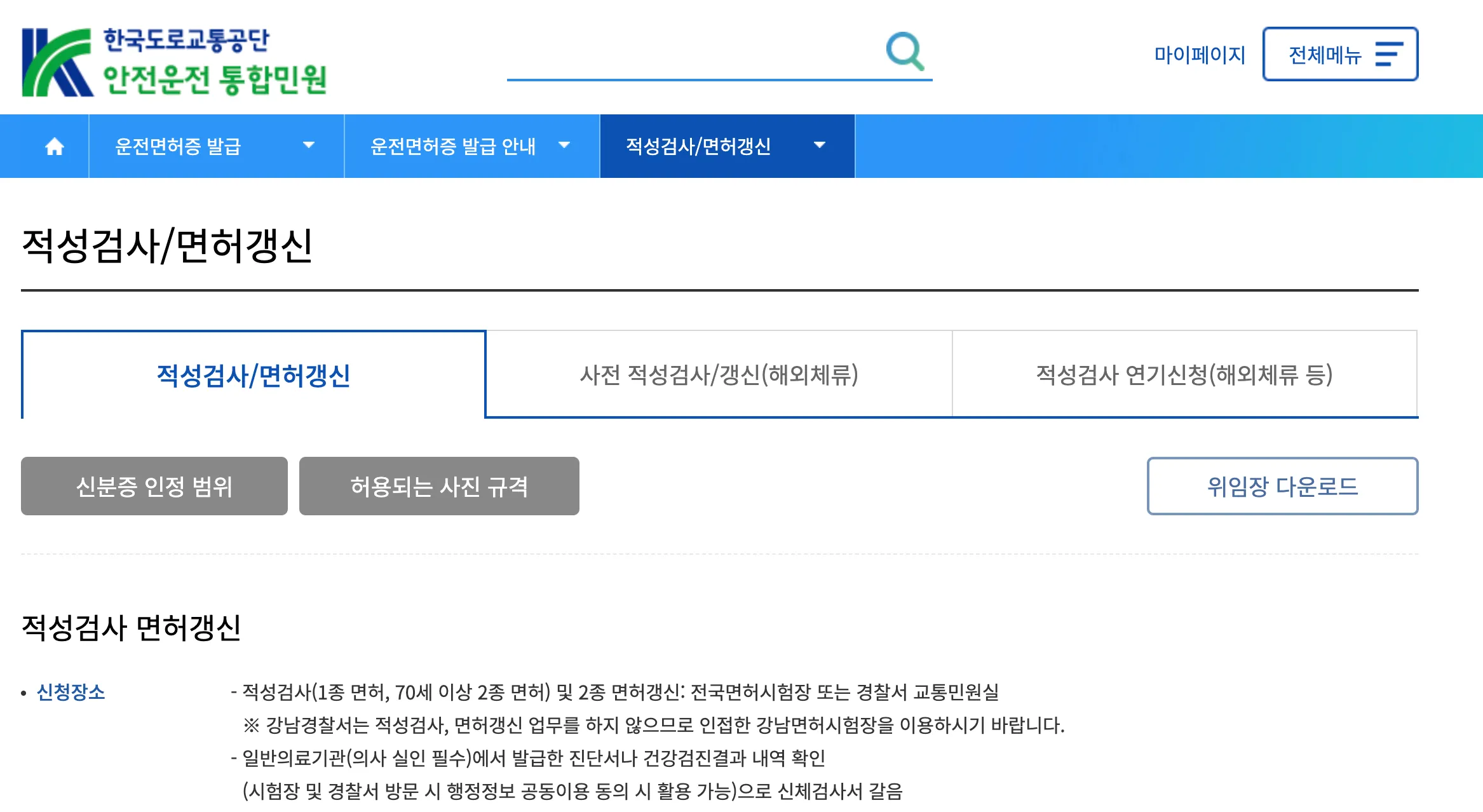Viewport: 1483px width, 812px height.
Task: Expand the 운전면허증 발급 dropdown arrow
Action: (x=309, y=145)
